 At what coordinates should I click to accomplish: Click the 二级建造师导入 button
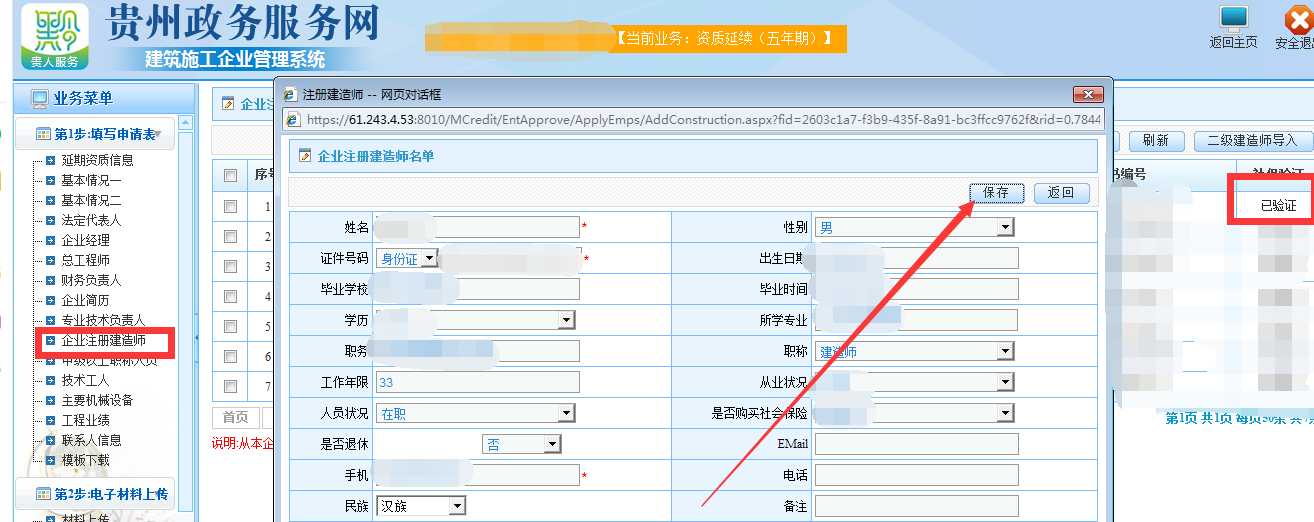coord(1251,141)
